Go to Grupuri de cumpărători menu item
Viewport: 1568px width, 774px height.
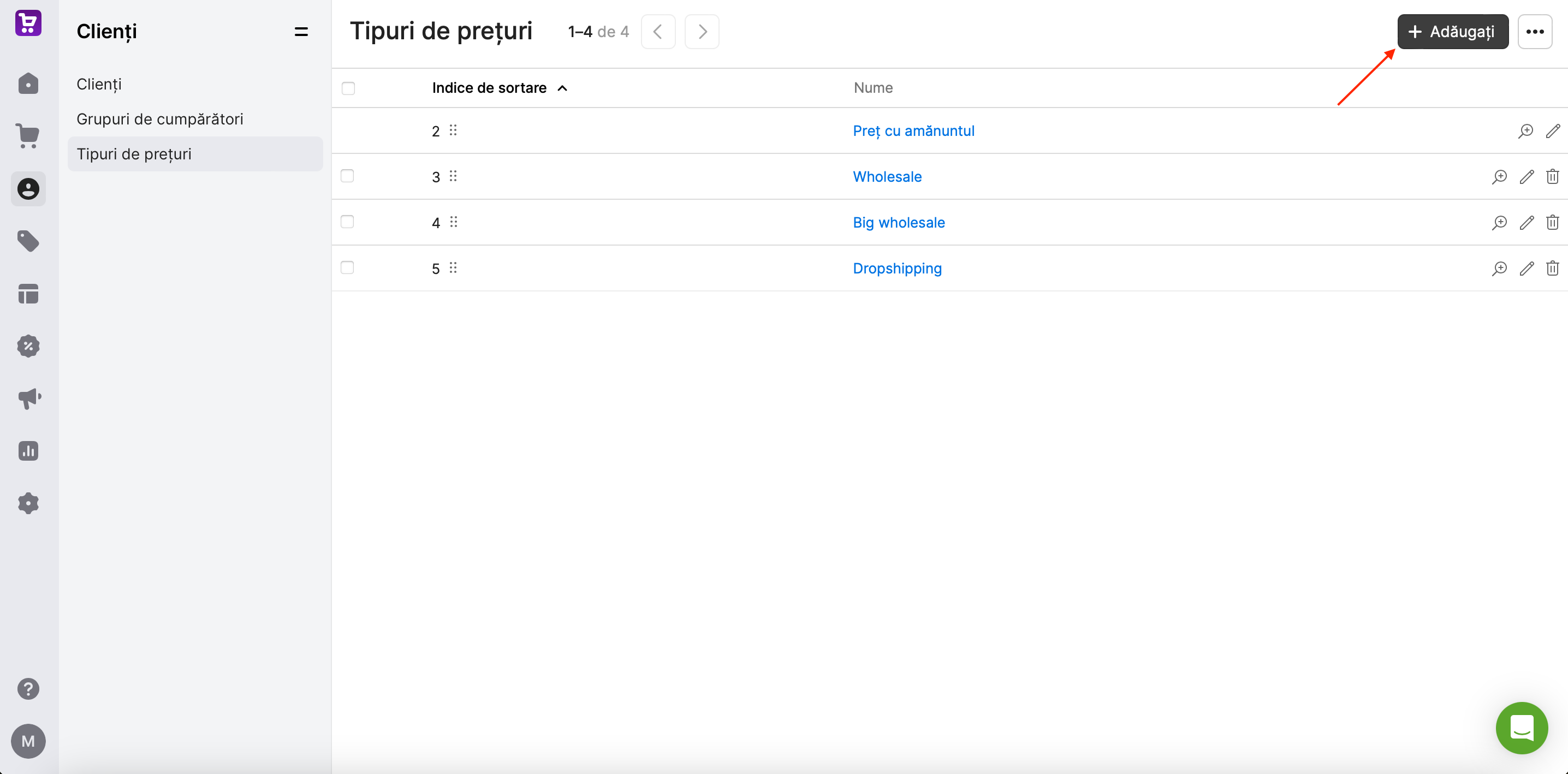click(159, 119)
